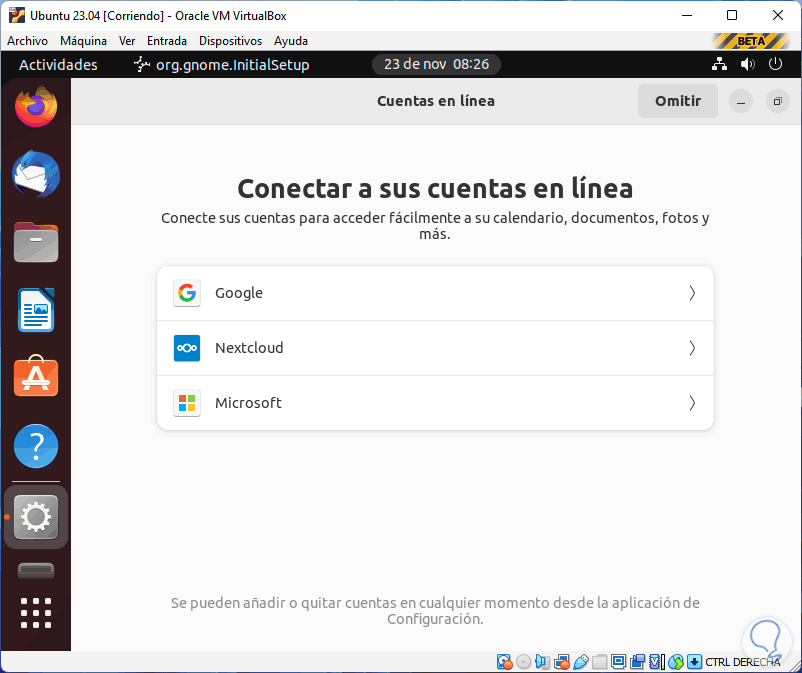Open the Dispositivos menu

click(x=230, y=41)
